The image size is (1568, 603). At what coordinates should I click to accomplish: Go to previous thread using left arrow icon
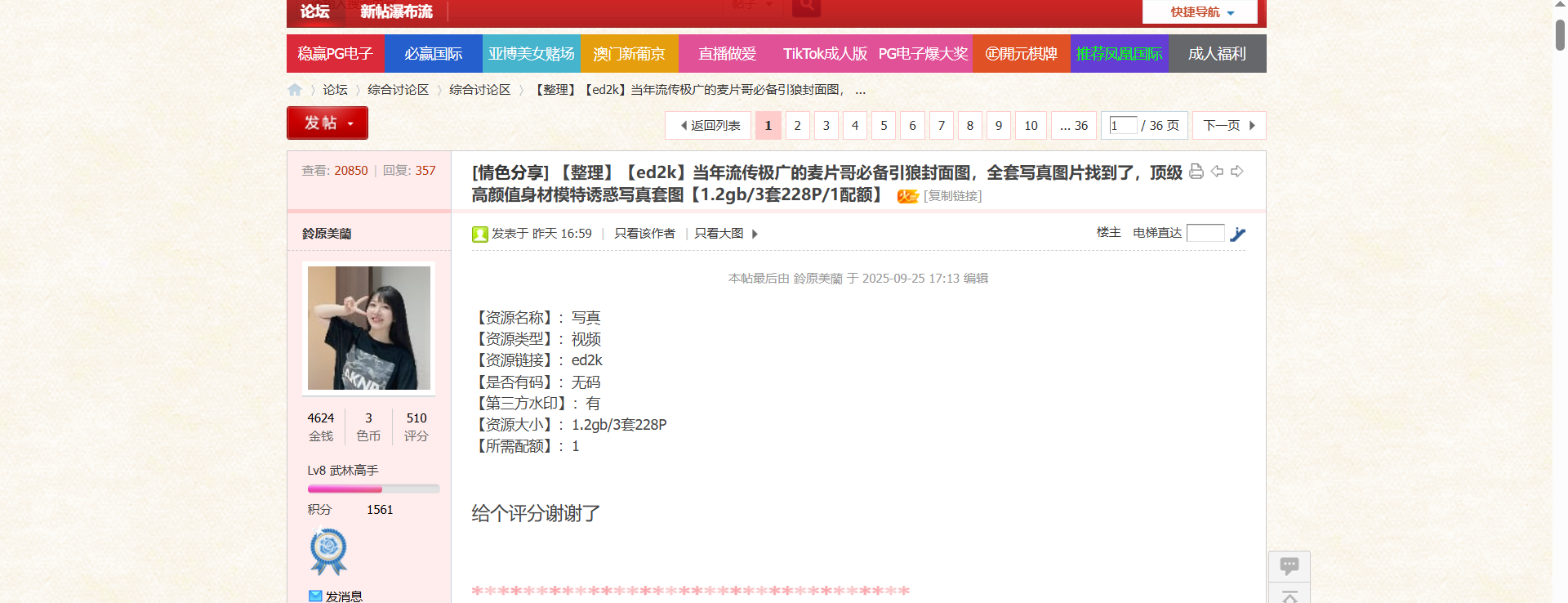click(x=1217, y=172)
